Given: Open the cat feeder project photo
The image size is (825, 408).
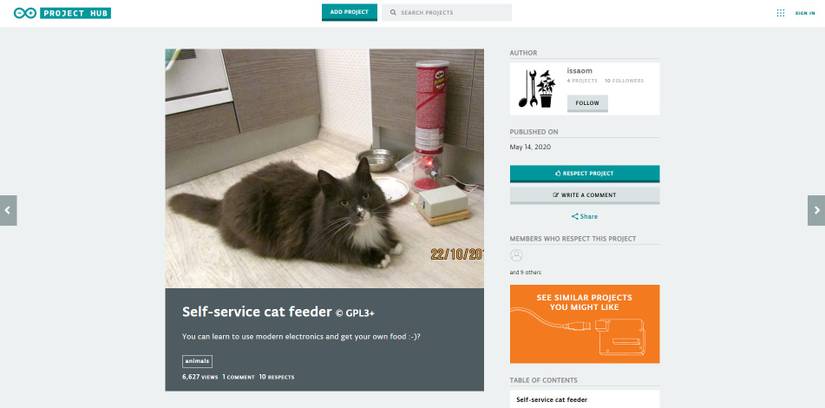Looking at the screenshot, I should click(325, 168).
